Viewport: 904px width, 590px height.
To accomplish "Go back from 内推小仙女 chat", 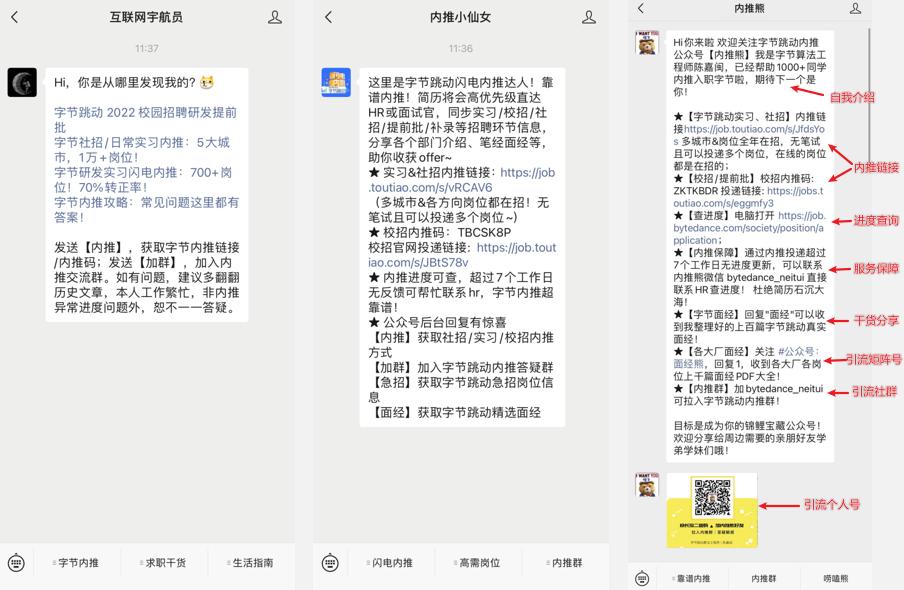I will (x=329, y=17).
